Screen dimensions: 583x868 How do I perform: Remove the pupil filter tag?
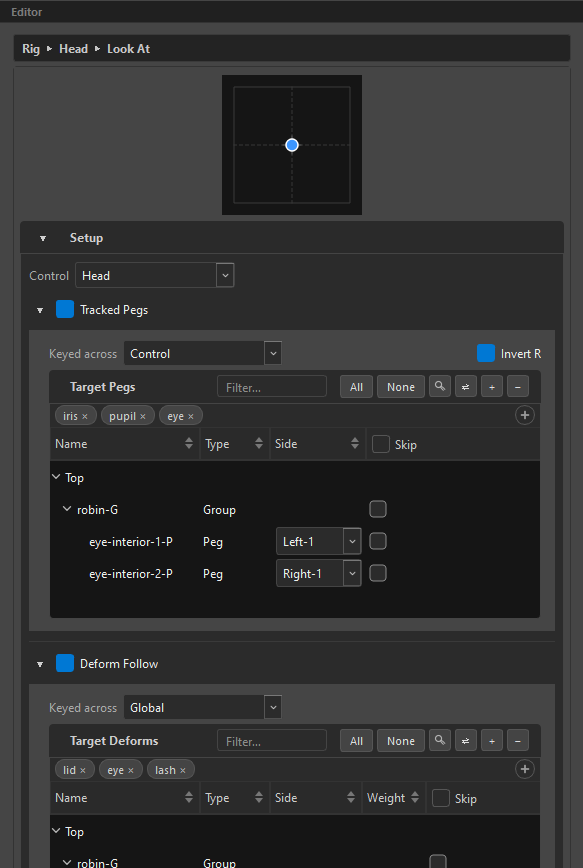point(143,416)
